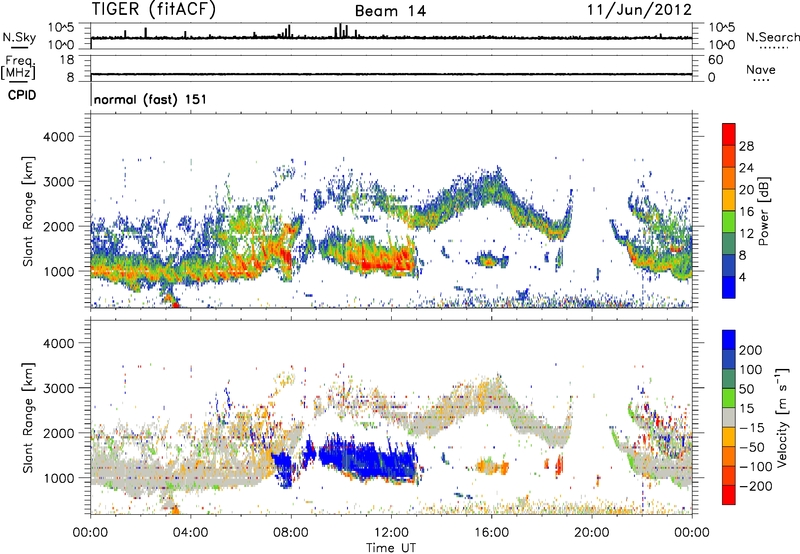The image size is (800, 554).
Task: Click the Nave legend label
Action: pos(761,69)
